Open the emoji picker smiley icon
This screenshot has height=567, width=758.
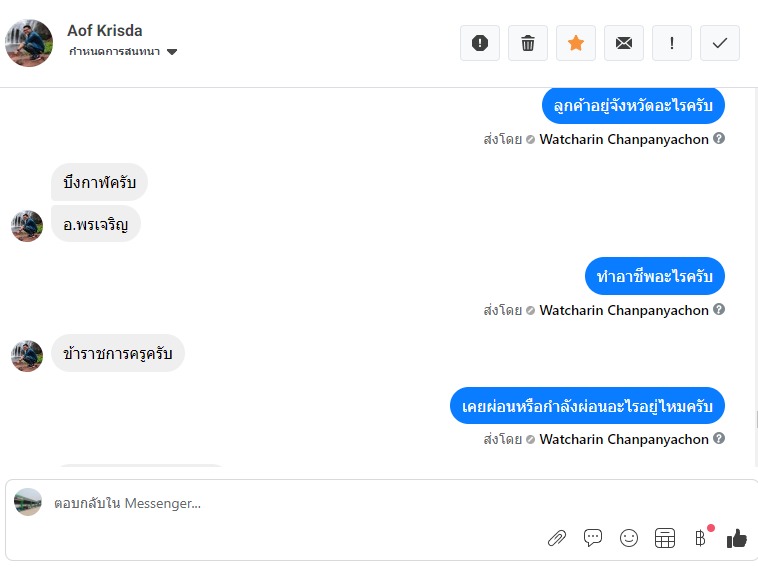[x=628, y=538]
